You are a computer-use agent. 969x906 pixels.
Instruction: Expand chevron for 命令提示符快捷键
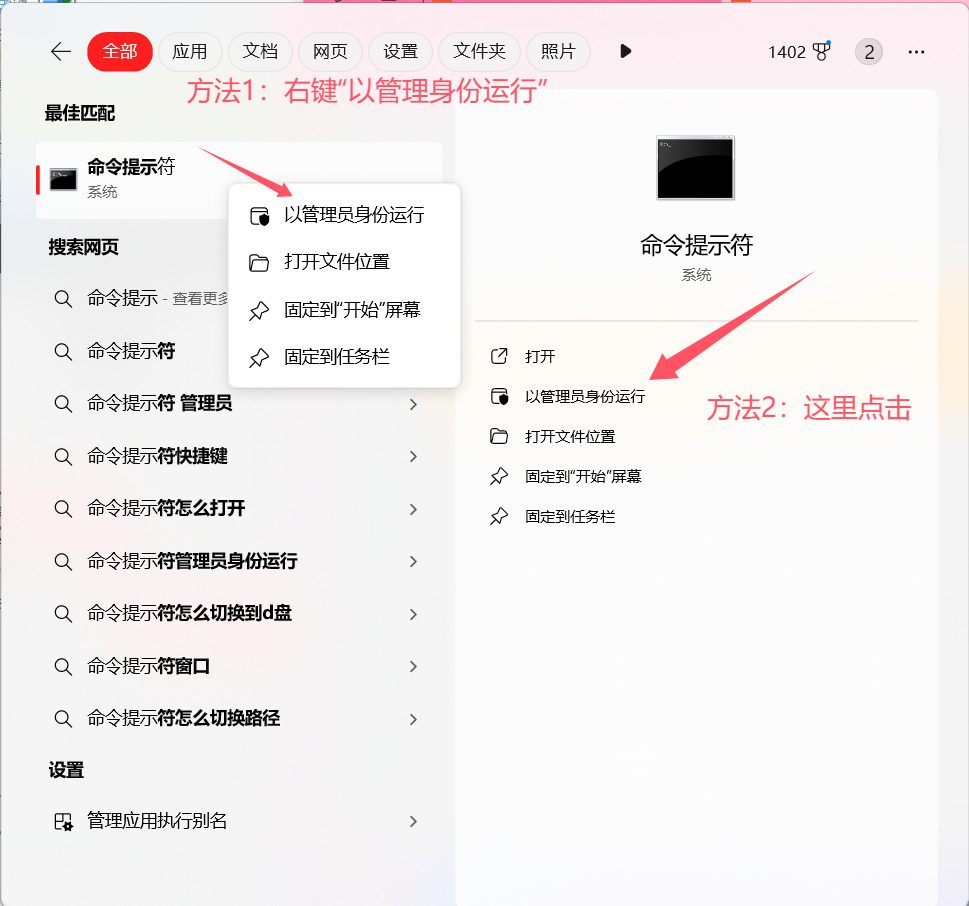coord(413,457)
